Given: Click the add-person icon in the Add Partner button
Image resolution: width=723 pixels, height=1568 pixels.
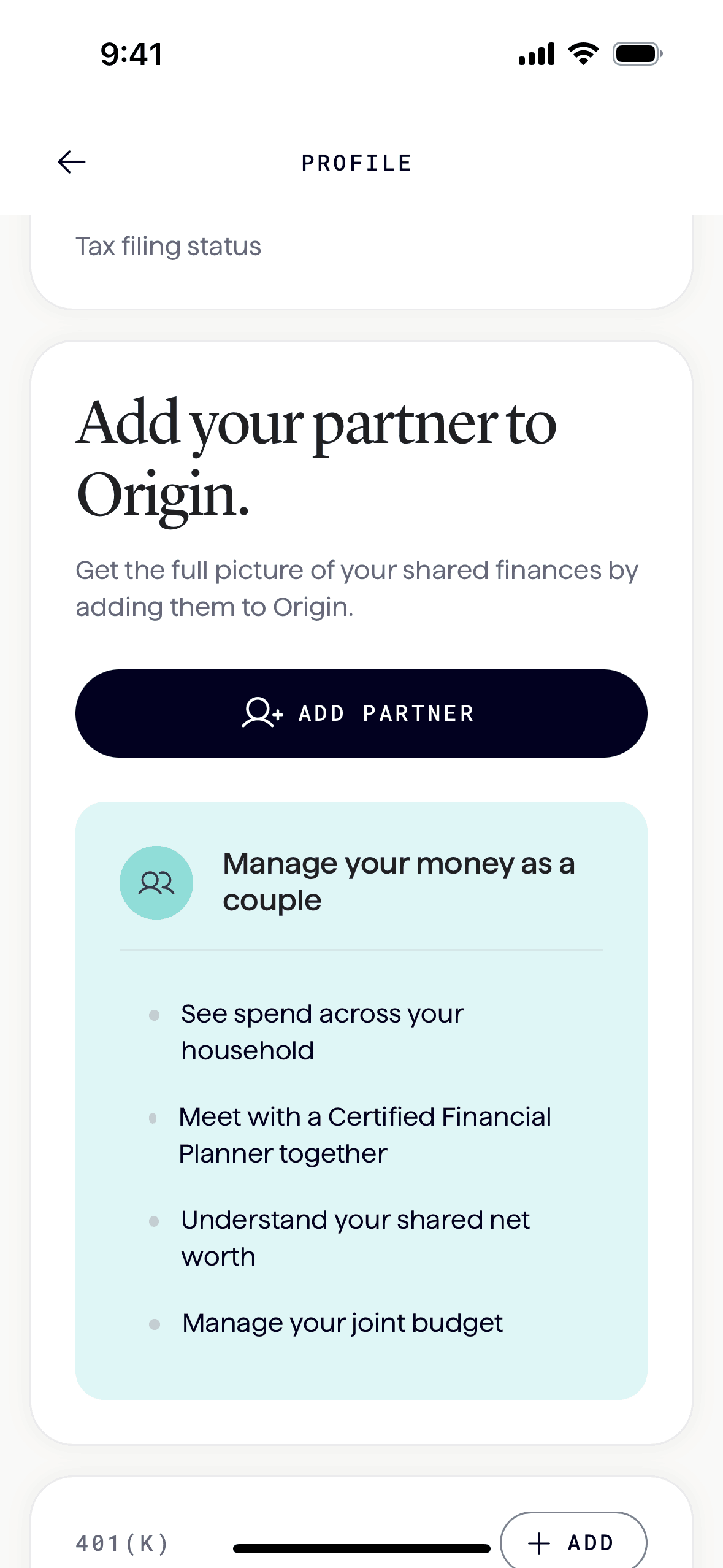Looking at the screenshot, I should pos(262,713).
